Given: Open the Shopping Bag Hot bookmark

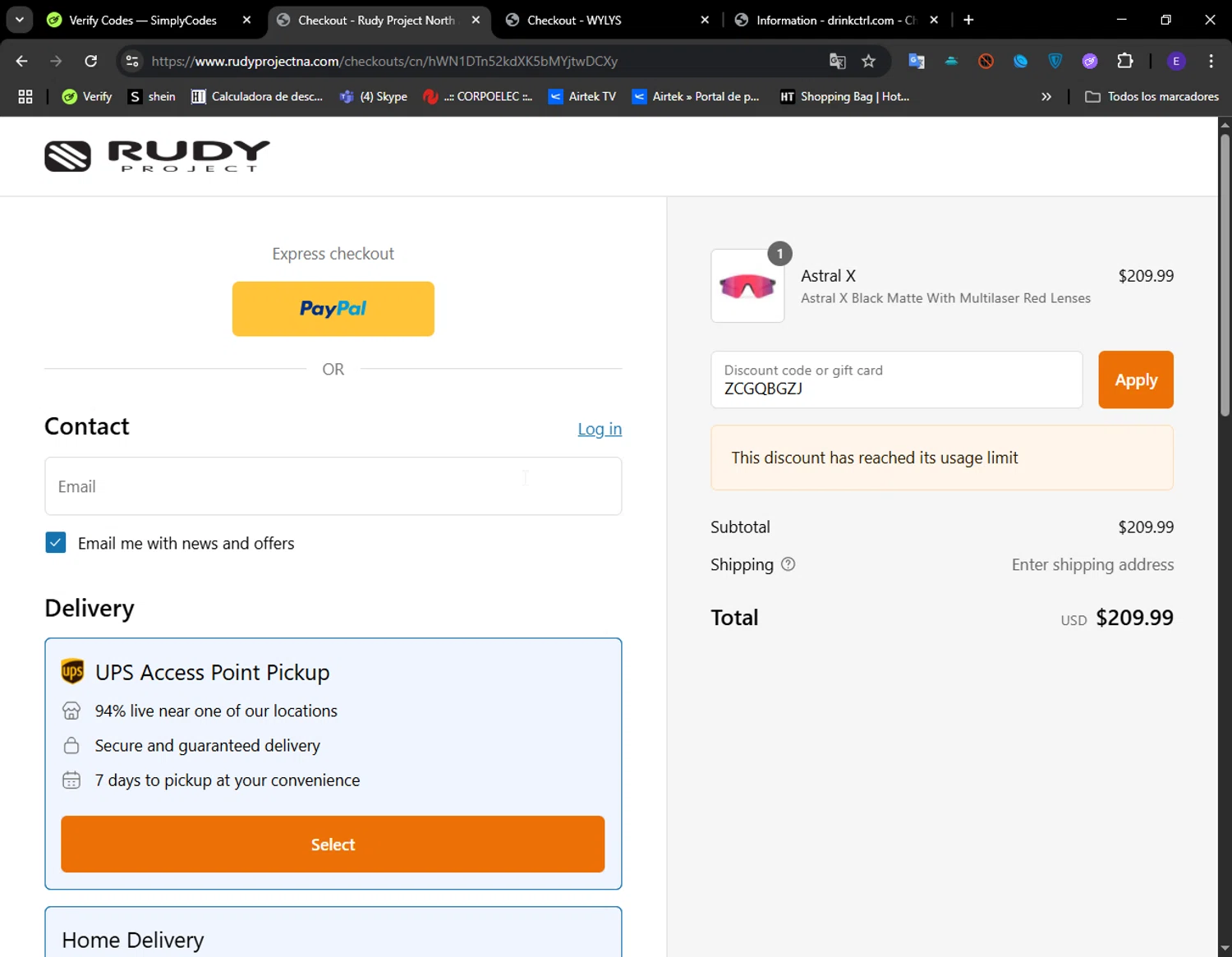Looking at the screenshot, I should (x=845, y=96).
